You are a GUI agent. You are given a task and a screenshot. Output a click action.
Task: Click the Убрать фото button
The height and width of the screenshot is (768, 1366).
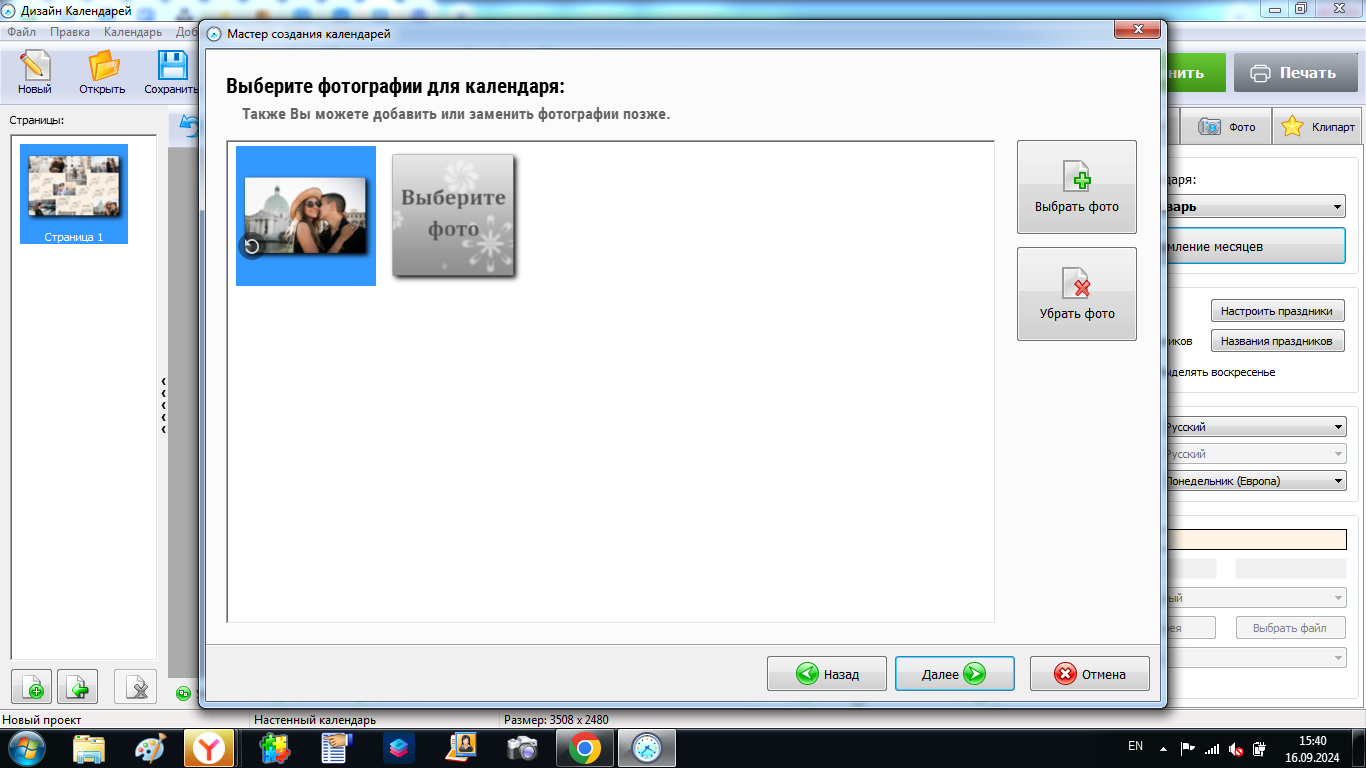pyautogui.click(x=1076, y=294)
